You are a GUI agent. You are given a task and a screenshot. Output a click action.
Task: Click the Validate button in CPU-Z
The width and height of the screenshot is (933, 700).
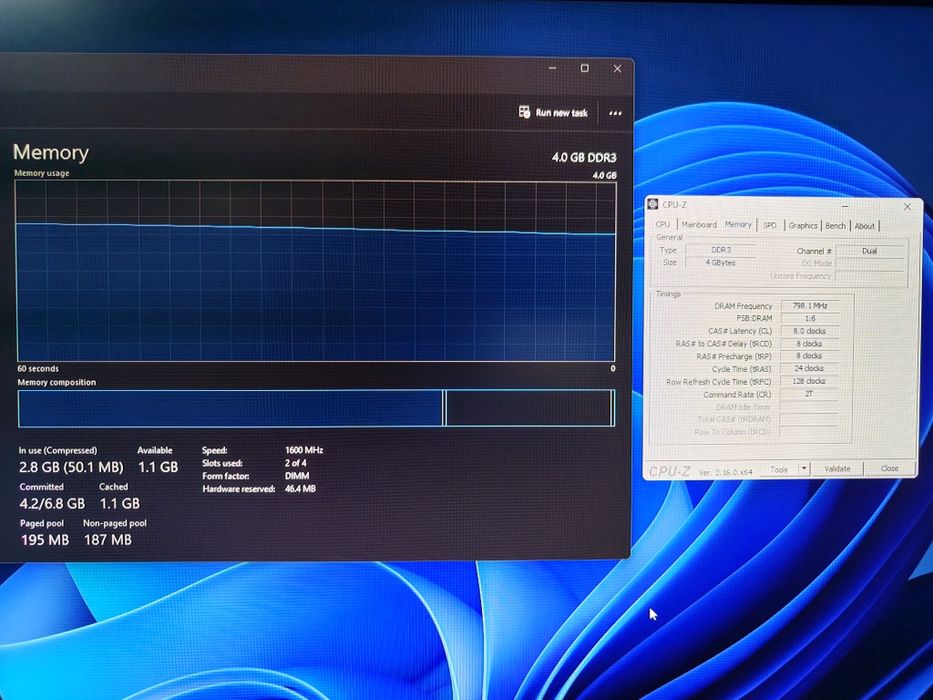837,468
